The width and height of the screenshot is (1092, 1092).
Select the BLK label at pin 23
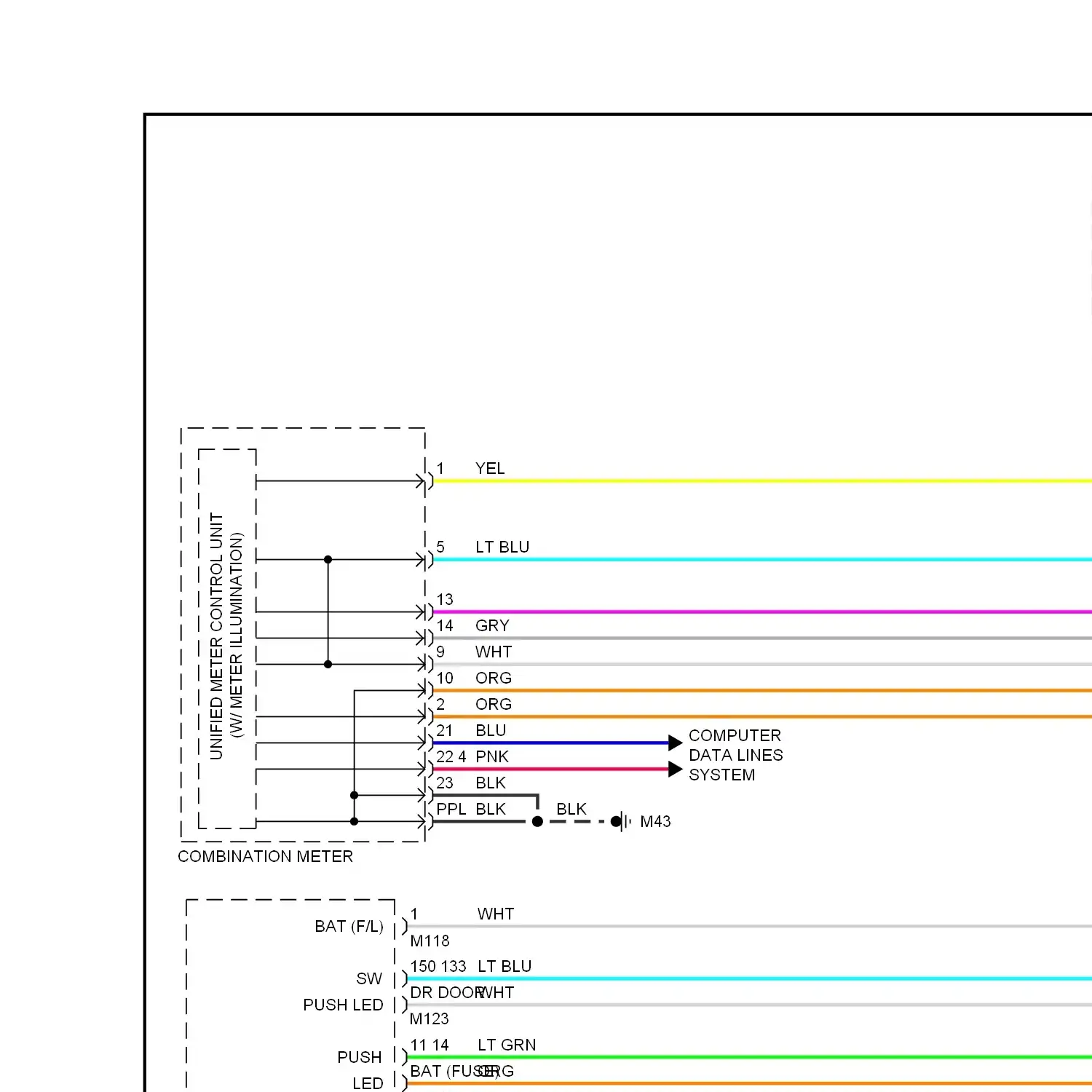click(x=491, y=783)
